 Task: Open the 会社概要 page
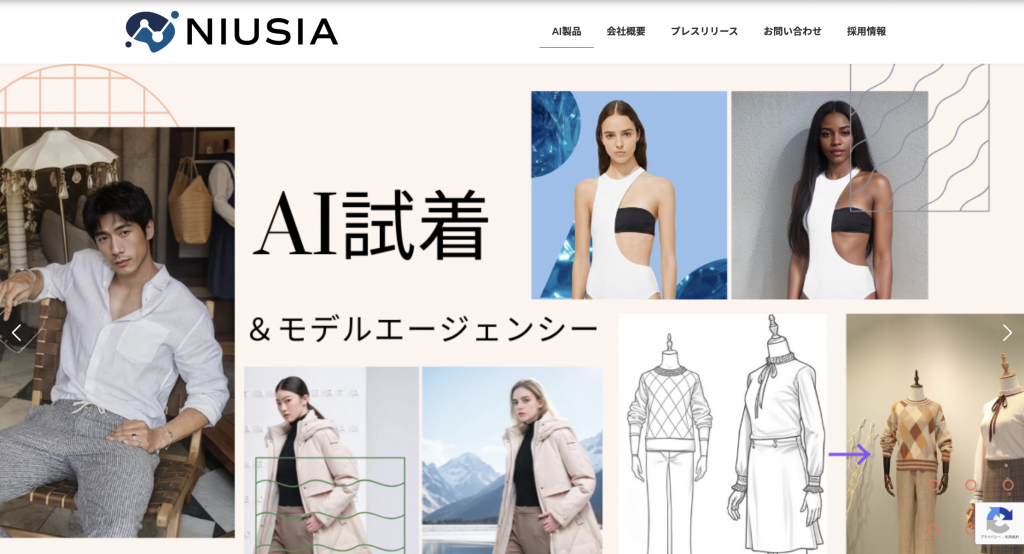coord(626,31)
